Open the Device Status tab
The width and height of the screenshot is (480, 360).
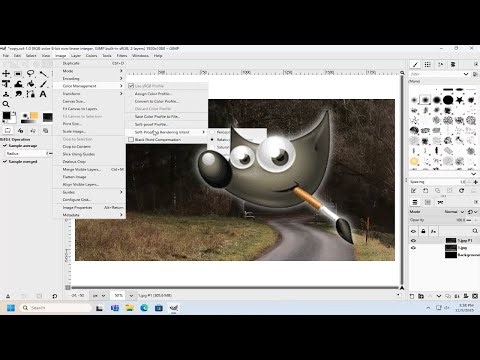(20, 130)
